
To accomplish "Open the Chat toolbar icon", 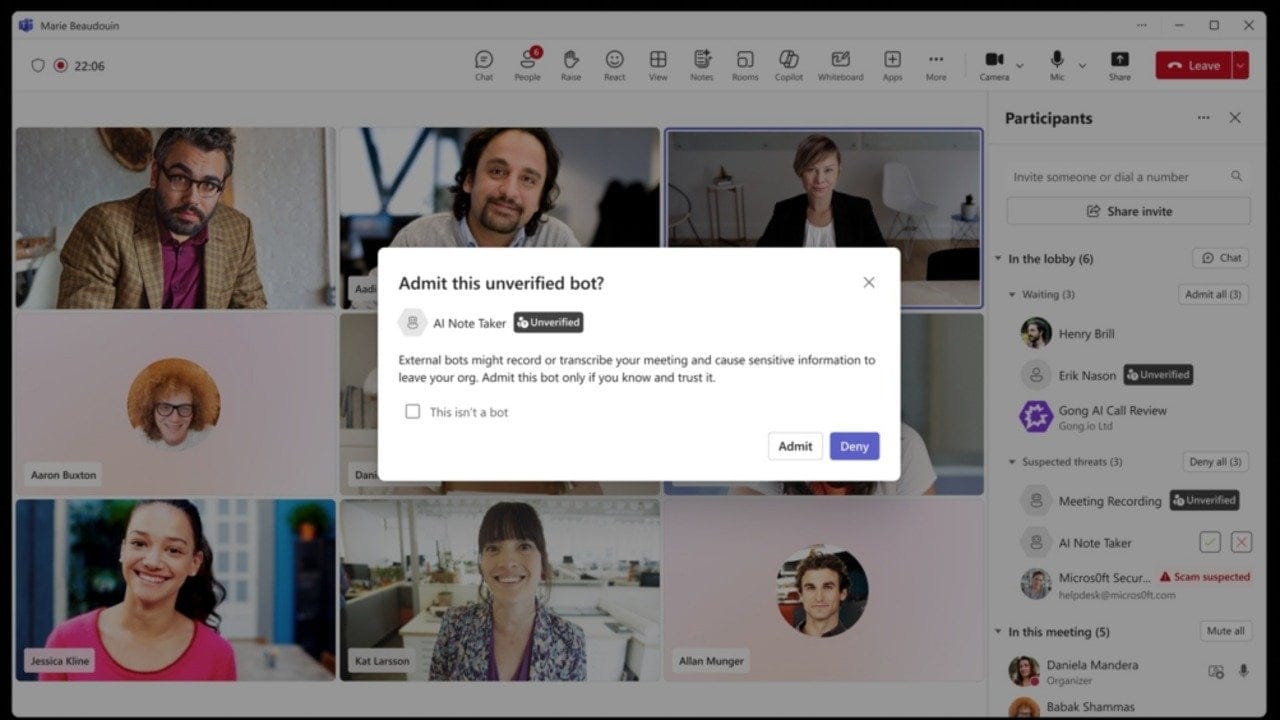I will 484,65.
